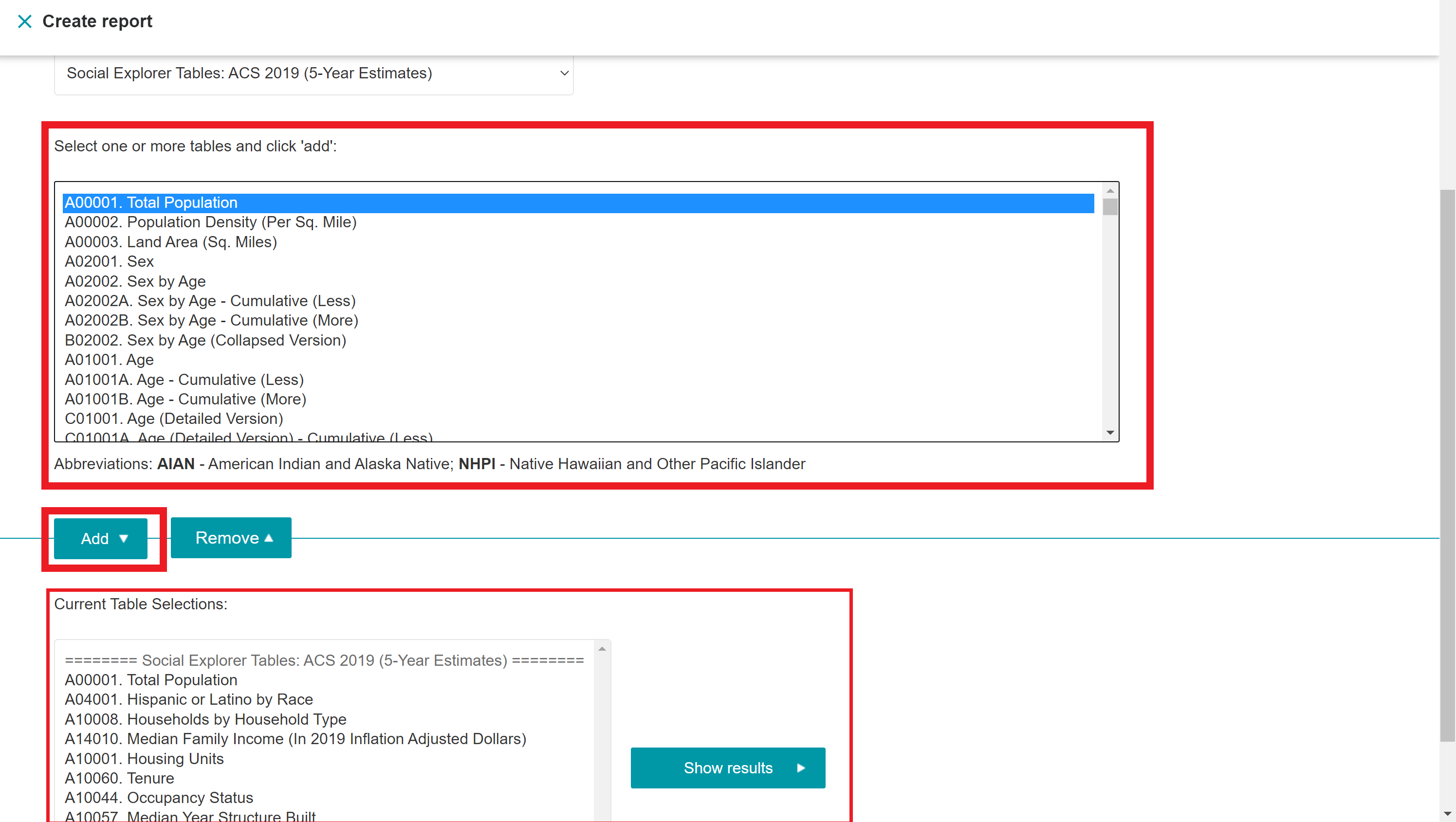The height and width of the screenshot is (822, 1456).
Task: Select A00002. Population Density table
Action: 210,222
